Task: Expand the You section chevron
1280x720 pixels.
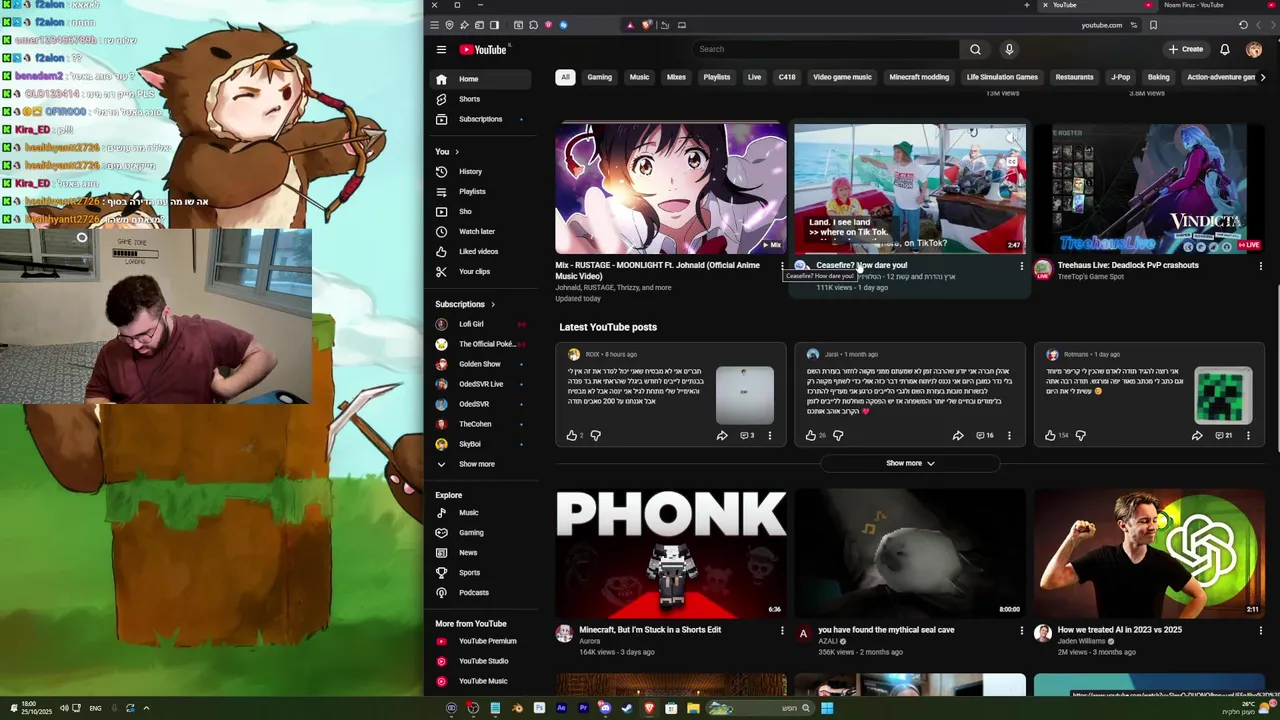Action: [457, 152]
